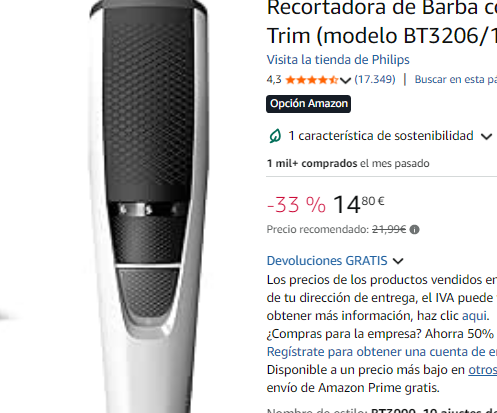
Task: Click the crossed-out 21,99€ recommended price
Action: click(389, 229)
